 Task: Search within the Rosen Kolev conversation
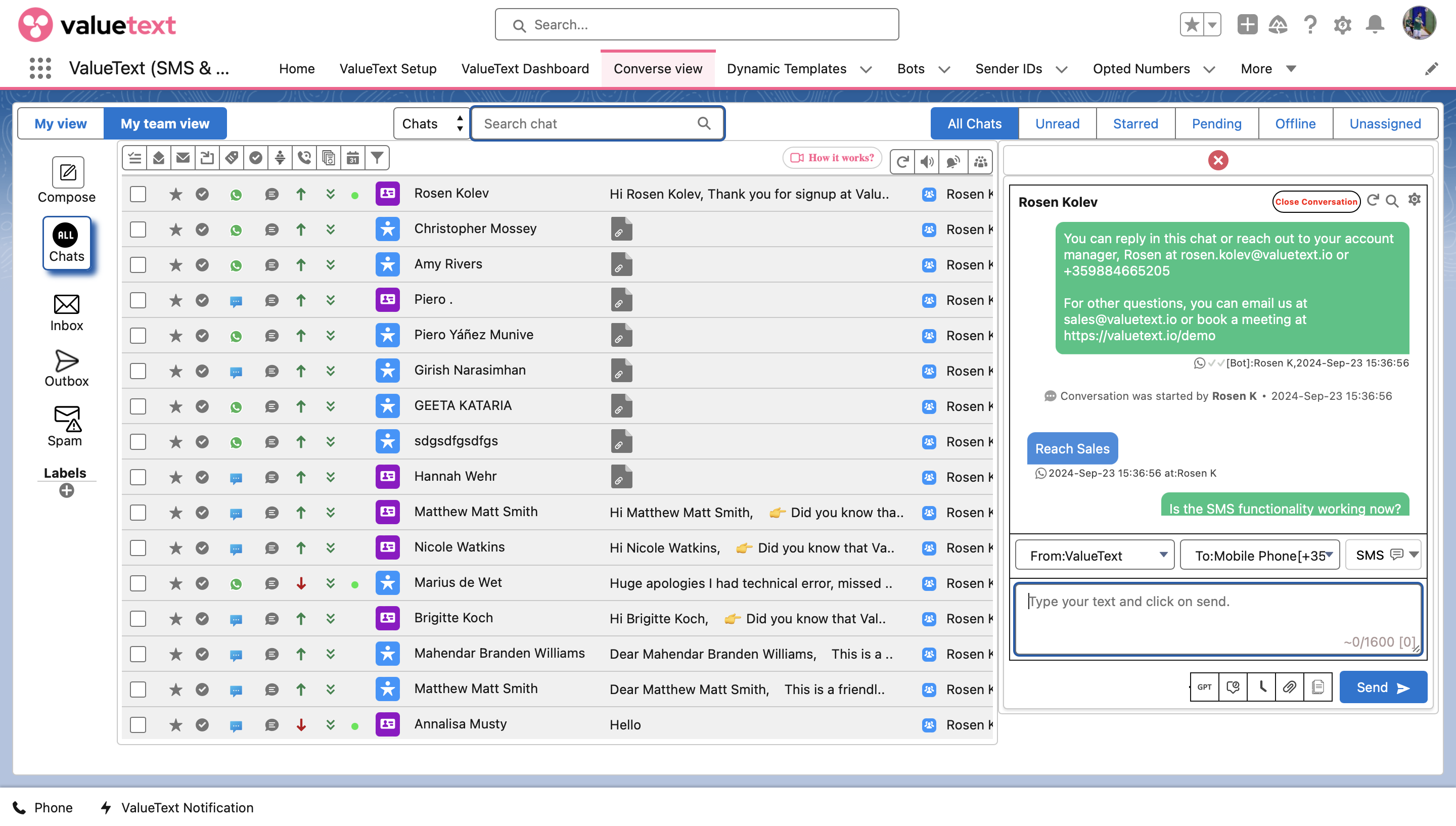pos(1392,201)
